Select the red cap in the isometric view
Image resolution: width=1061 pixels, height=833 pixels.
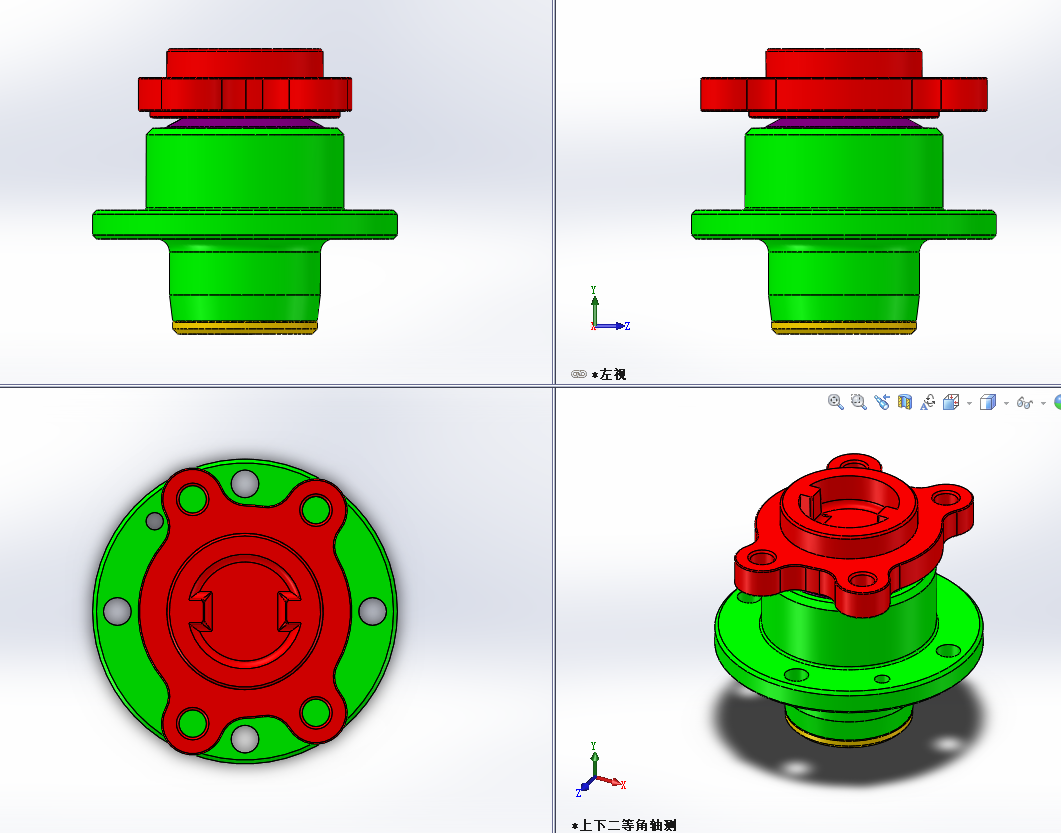click(854, 535)
